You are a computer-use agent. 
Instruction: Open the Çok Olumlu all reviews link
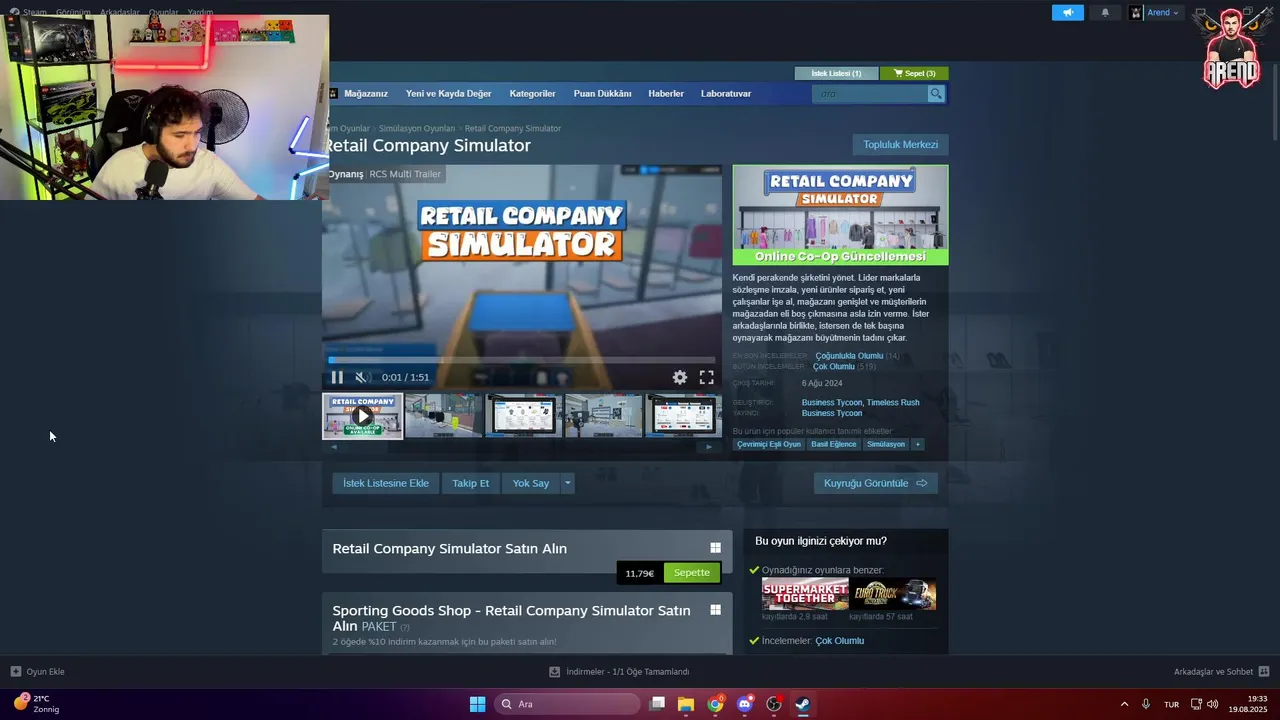coord(834,367)
